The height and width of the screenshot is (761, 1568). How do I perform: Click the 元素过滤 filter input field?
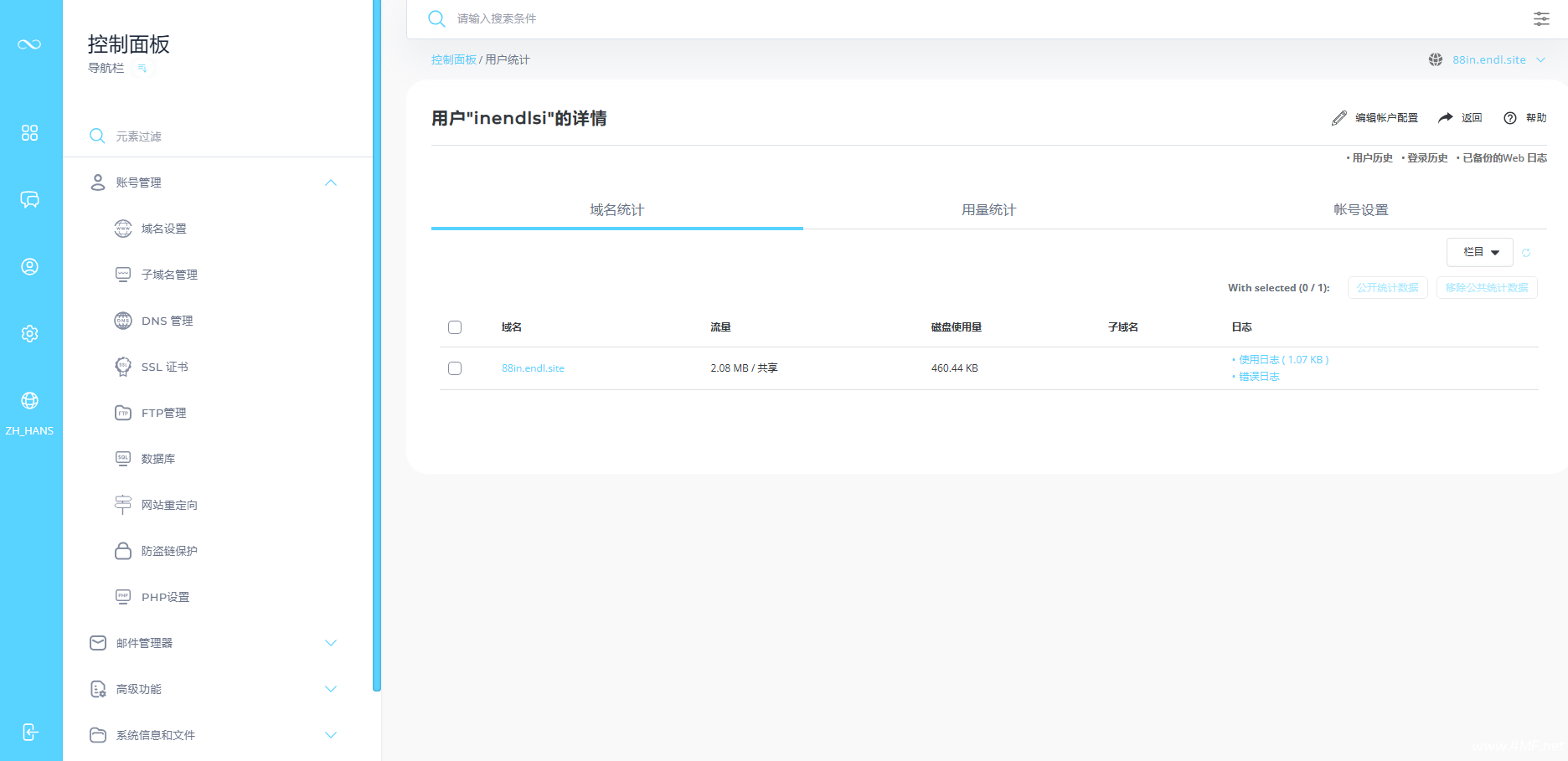pos(218,136)
